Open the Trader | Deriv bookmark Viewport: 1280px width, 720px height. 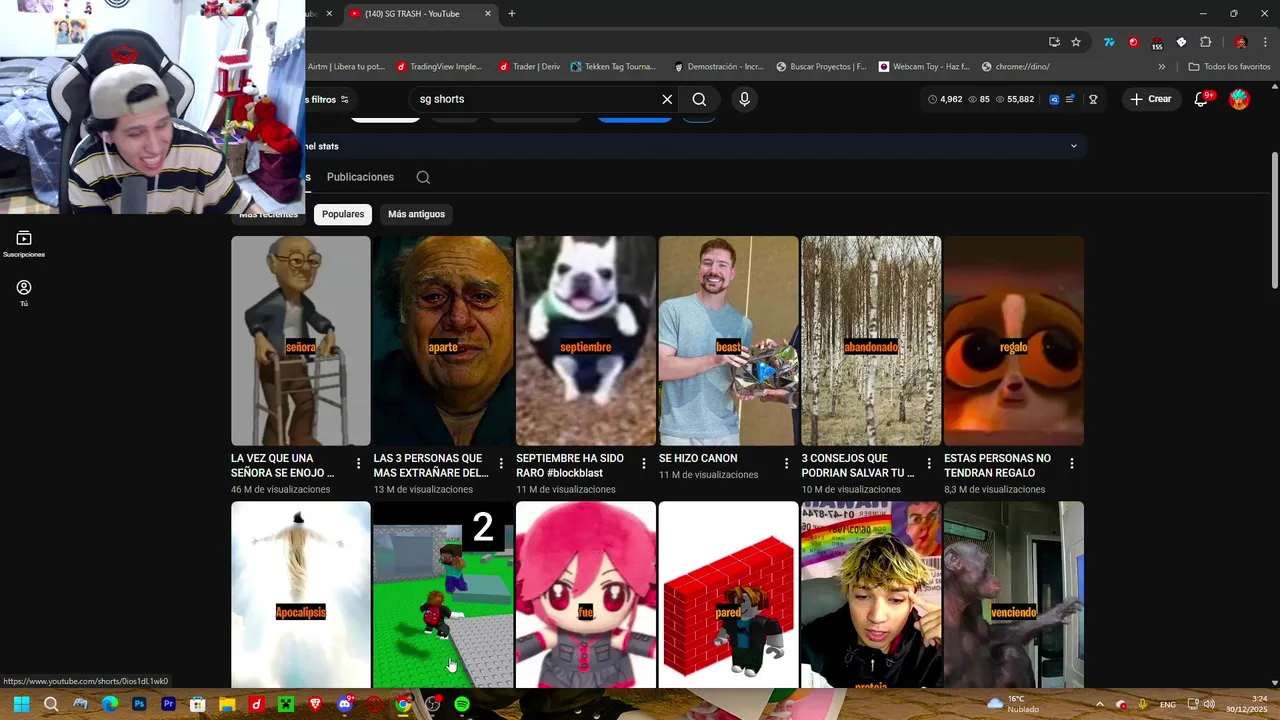click(x=529, y=67)
